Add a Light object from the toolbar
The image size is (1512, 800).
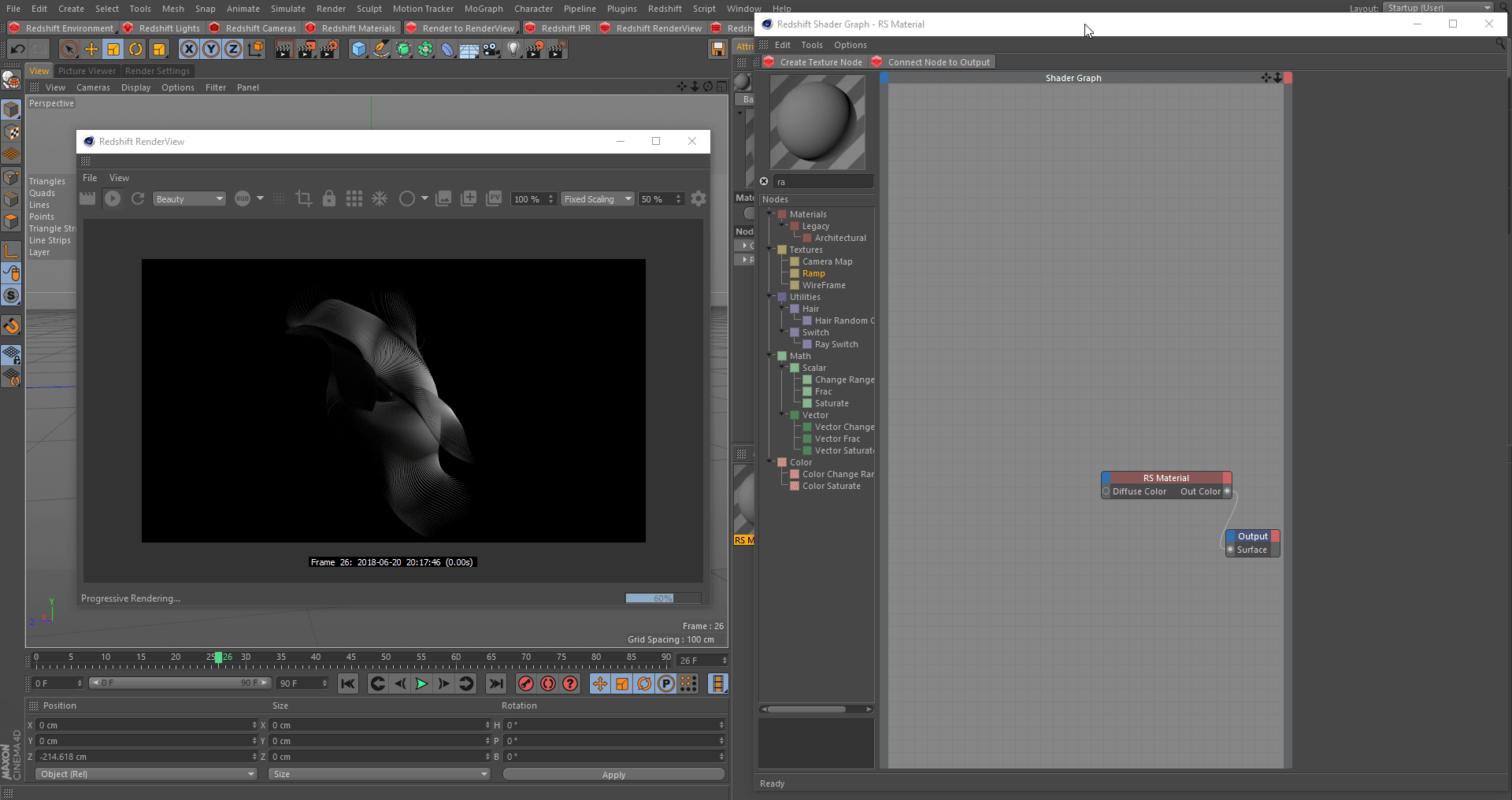pos(513,50)
